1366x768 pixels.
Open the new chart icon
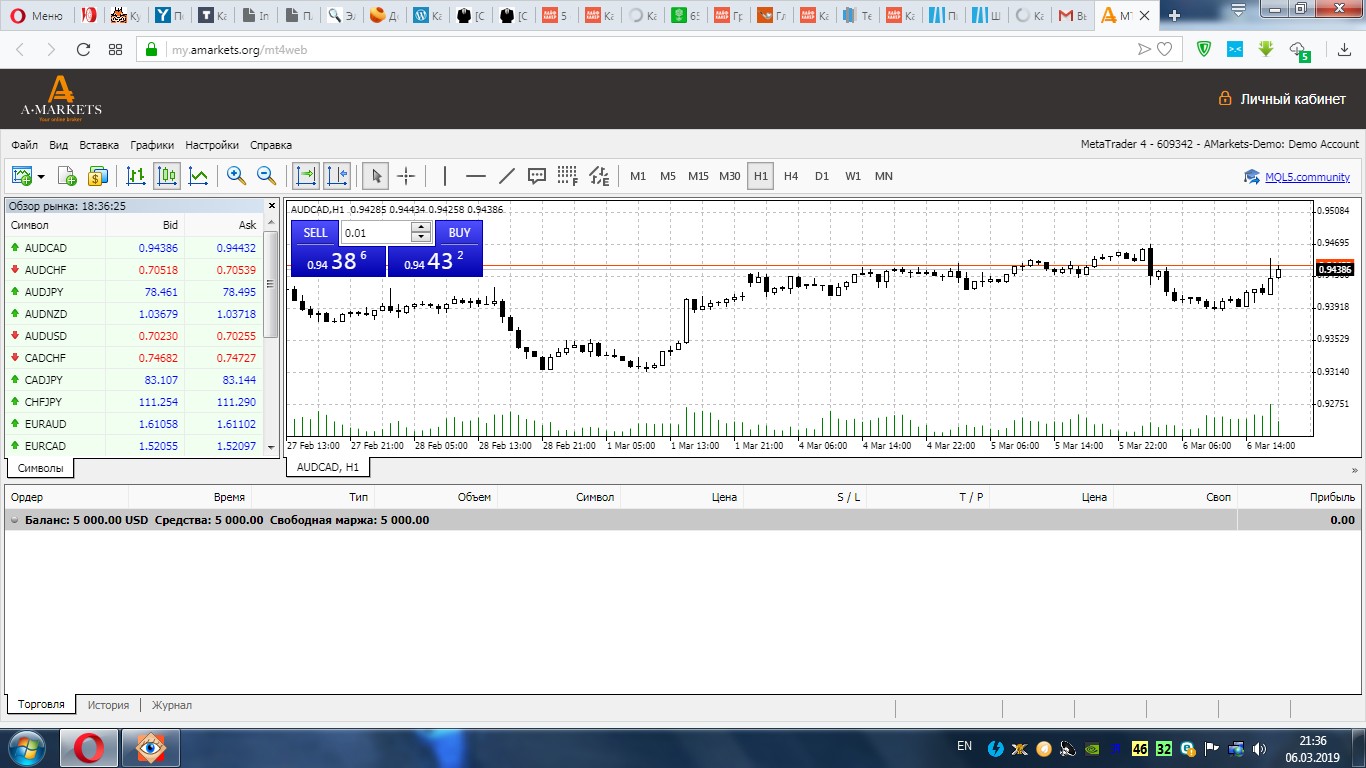(x=22, y=176)
